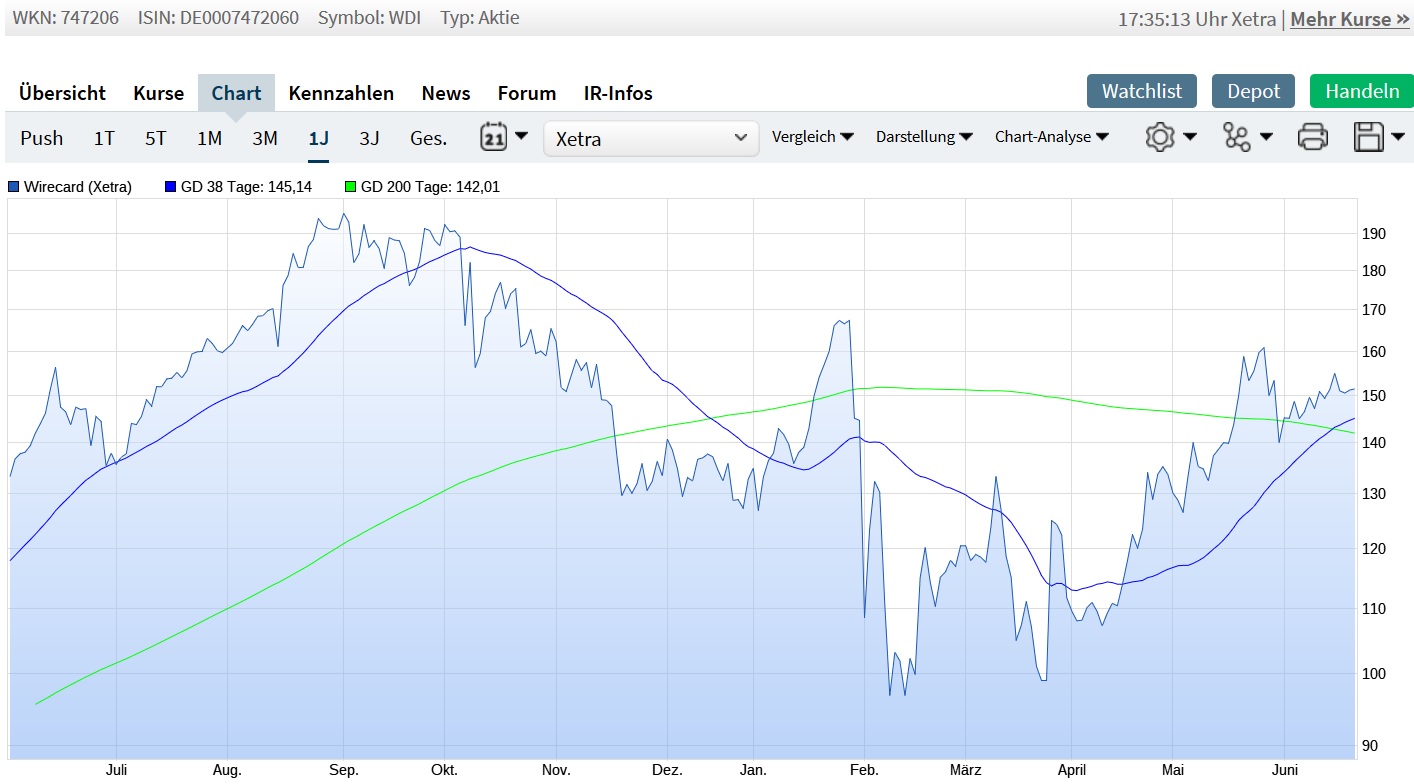This screenshot has height=784, width=1414.
Task: Click the green Handeln button
Action: click(1361, 89)
